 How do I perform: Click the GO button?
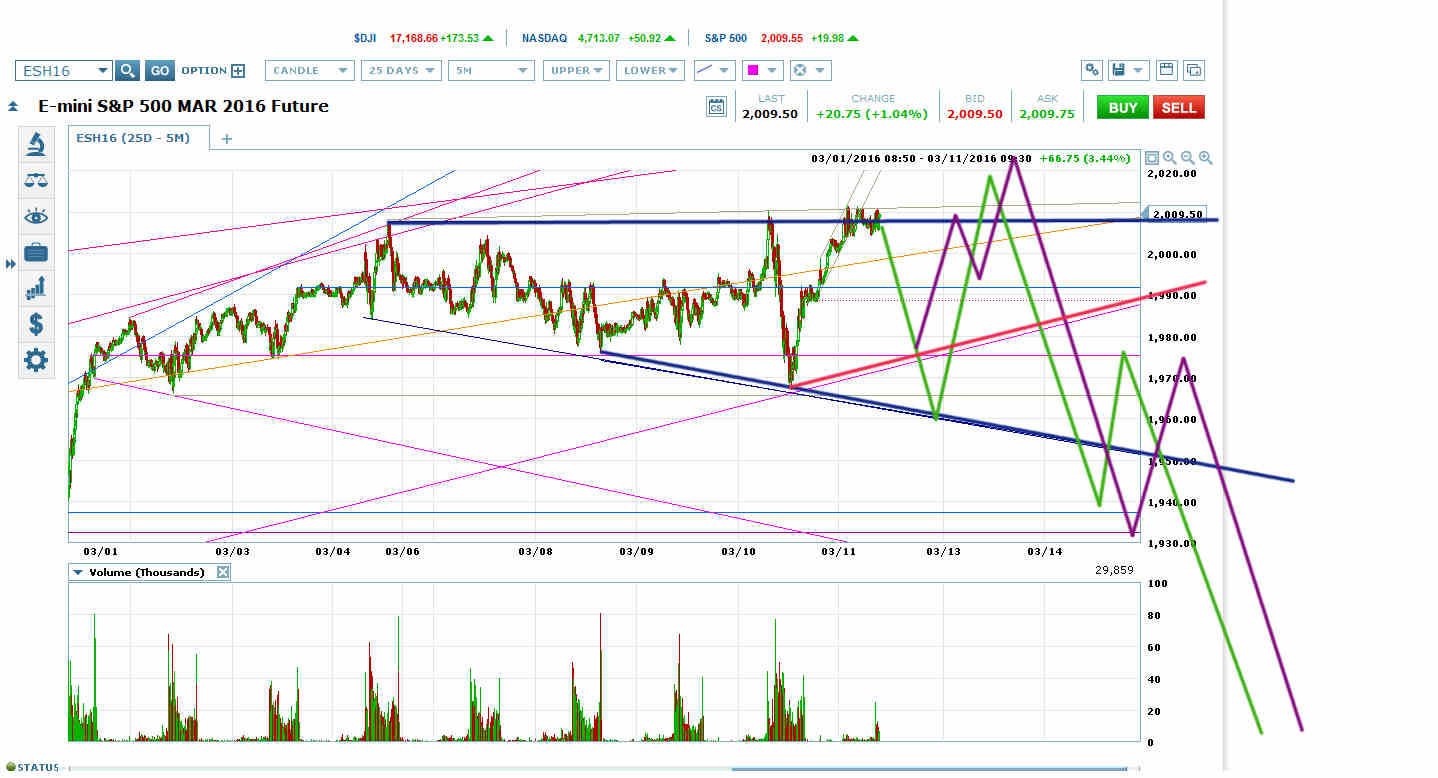160,70
